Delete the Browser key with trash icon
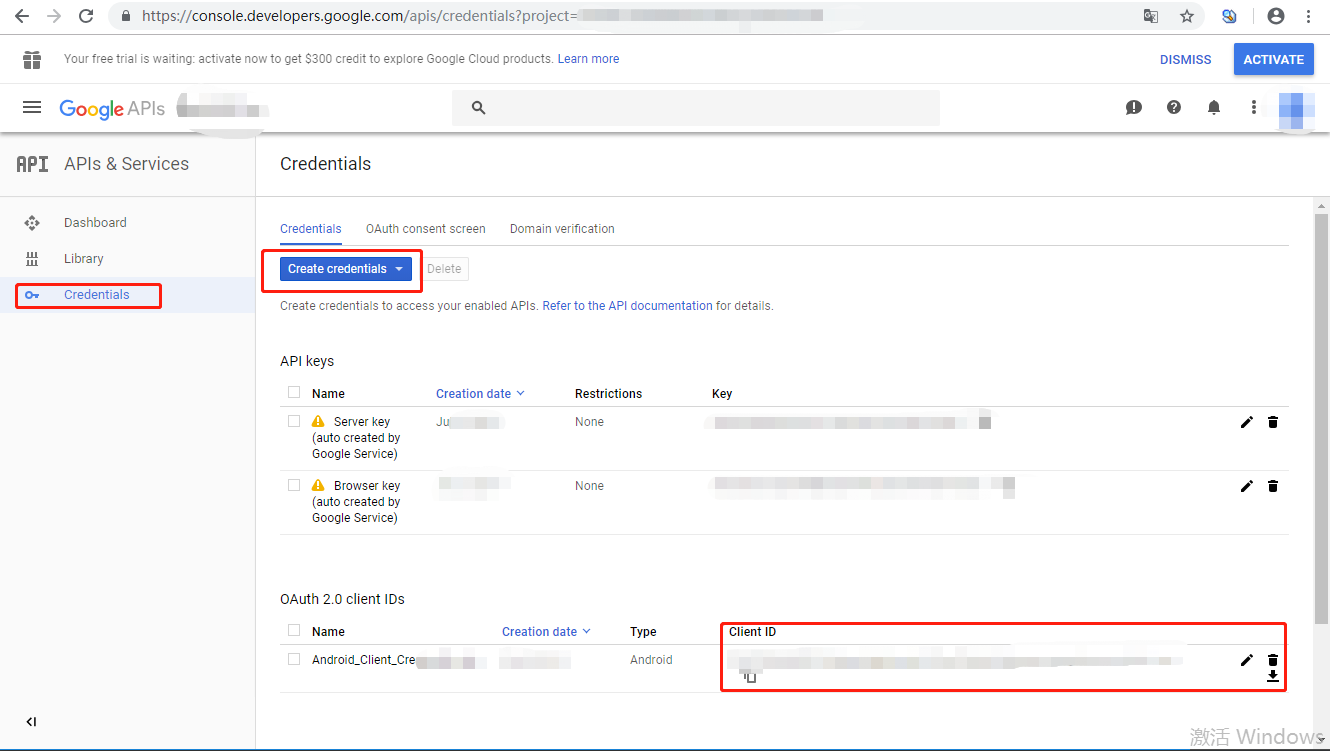This screenshot has height=751, width=1330. point(1273,486)
